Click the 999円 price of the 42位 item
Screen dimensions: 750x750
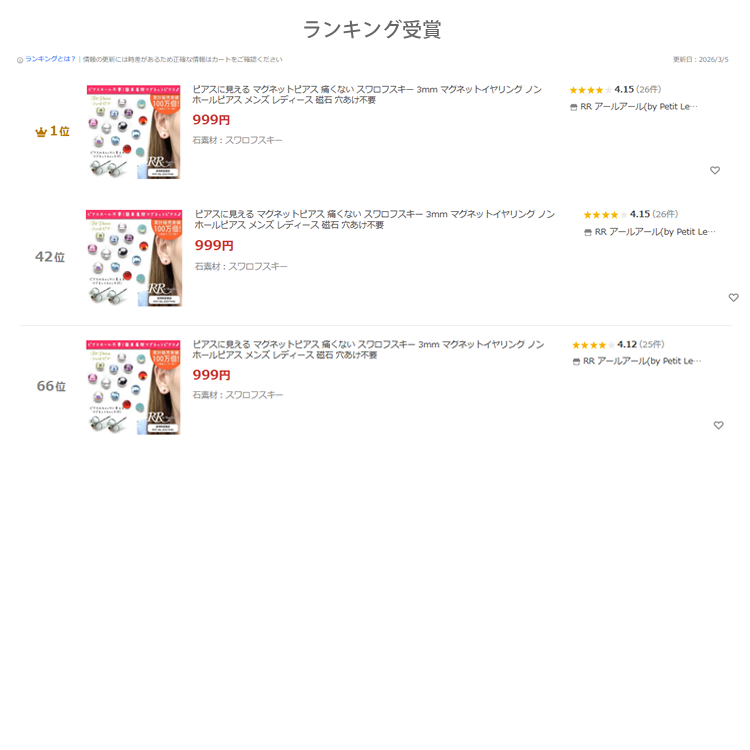tap(214, 245)
